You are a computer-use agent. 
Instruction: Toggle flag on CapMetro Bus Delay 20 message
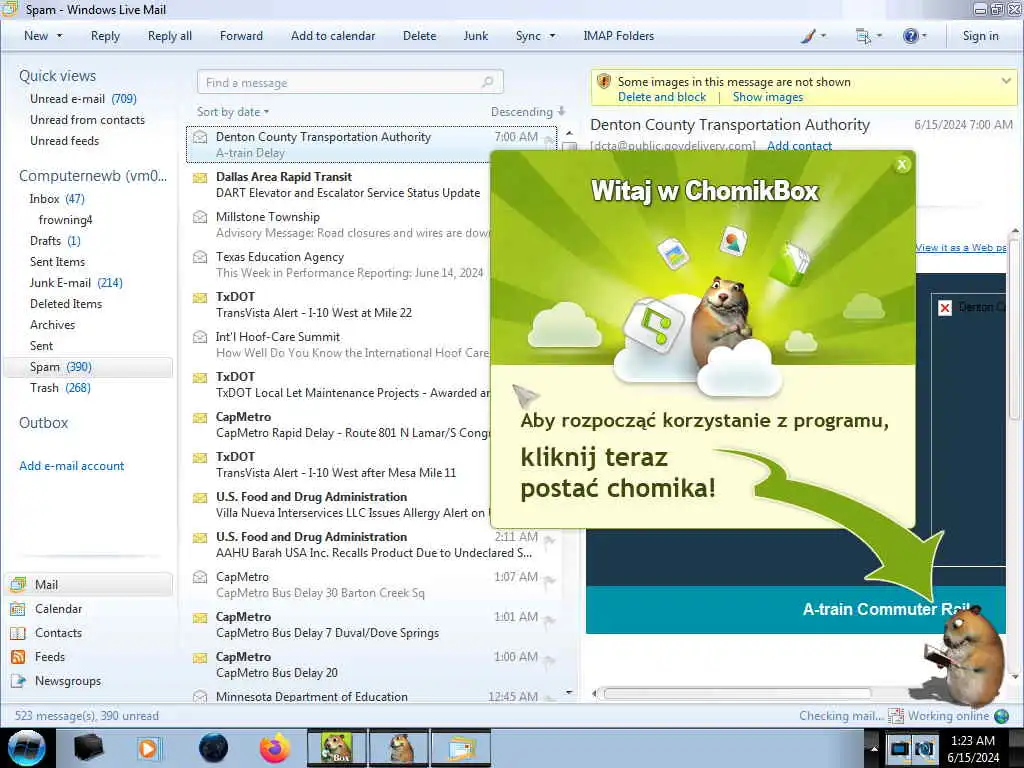pos(549,660)
